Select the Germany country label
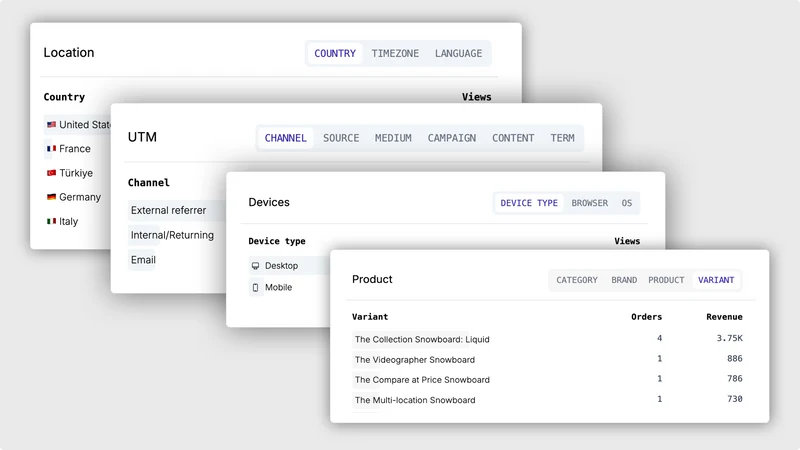 pos(80,197)
